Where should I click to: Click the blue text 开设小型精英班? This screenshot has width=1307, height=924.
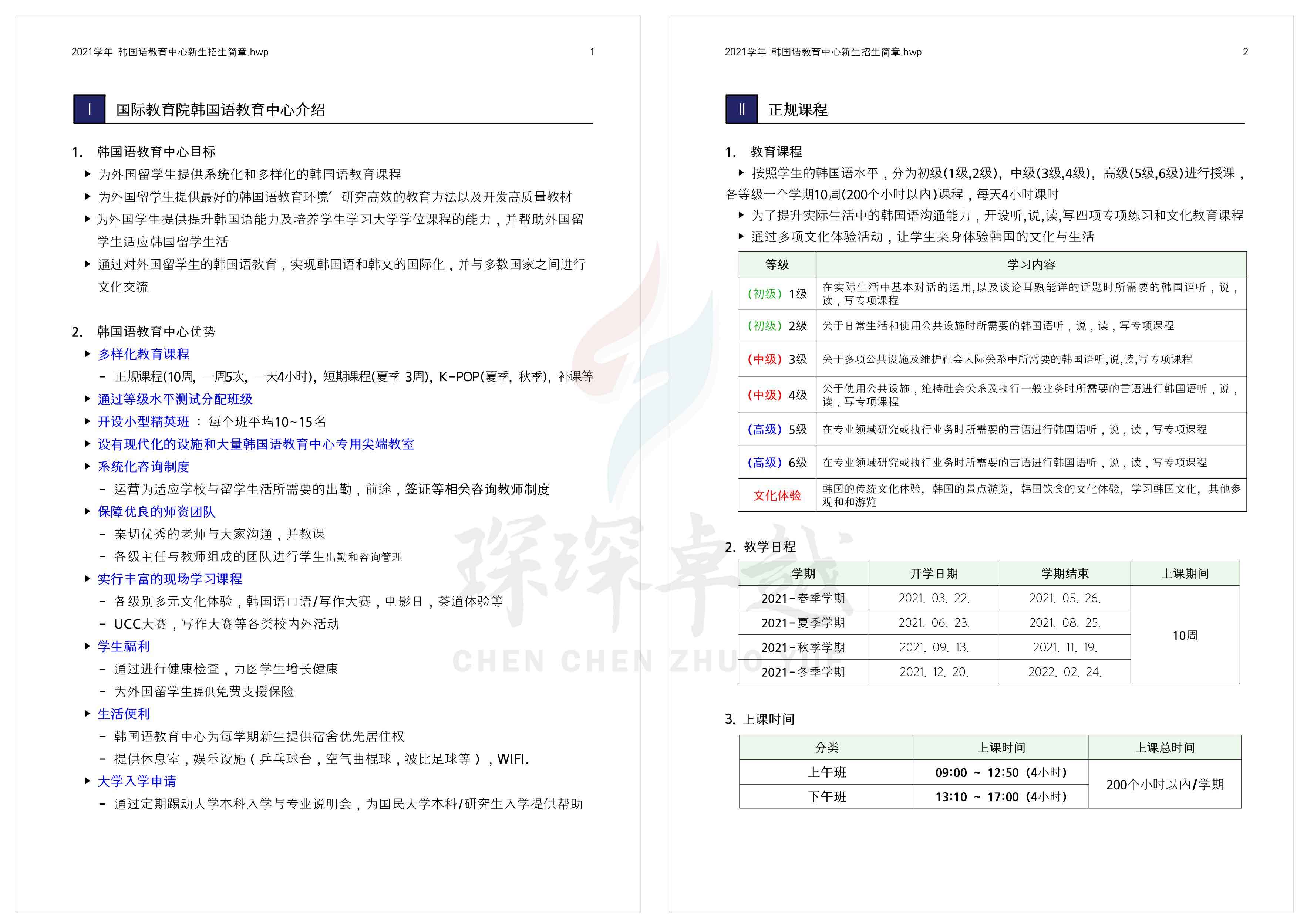pyautogui.click(x=144, y=422)
